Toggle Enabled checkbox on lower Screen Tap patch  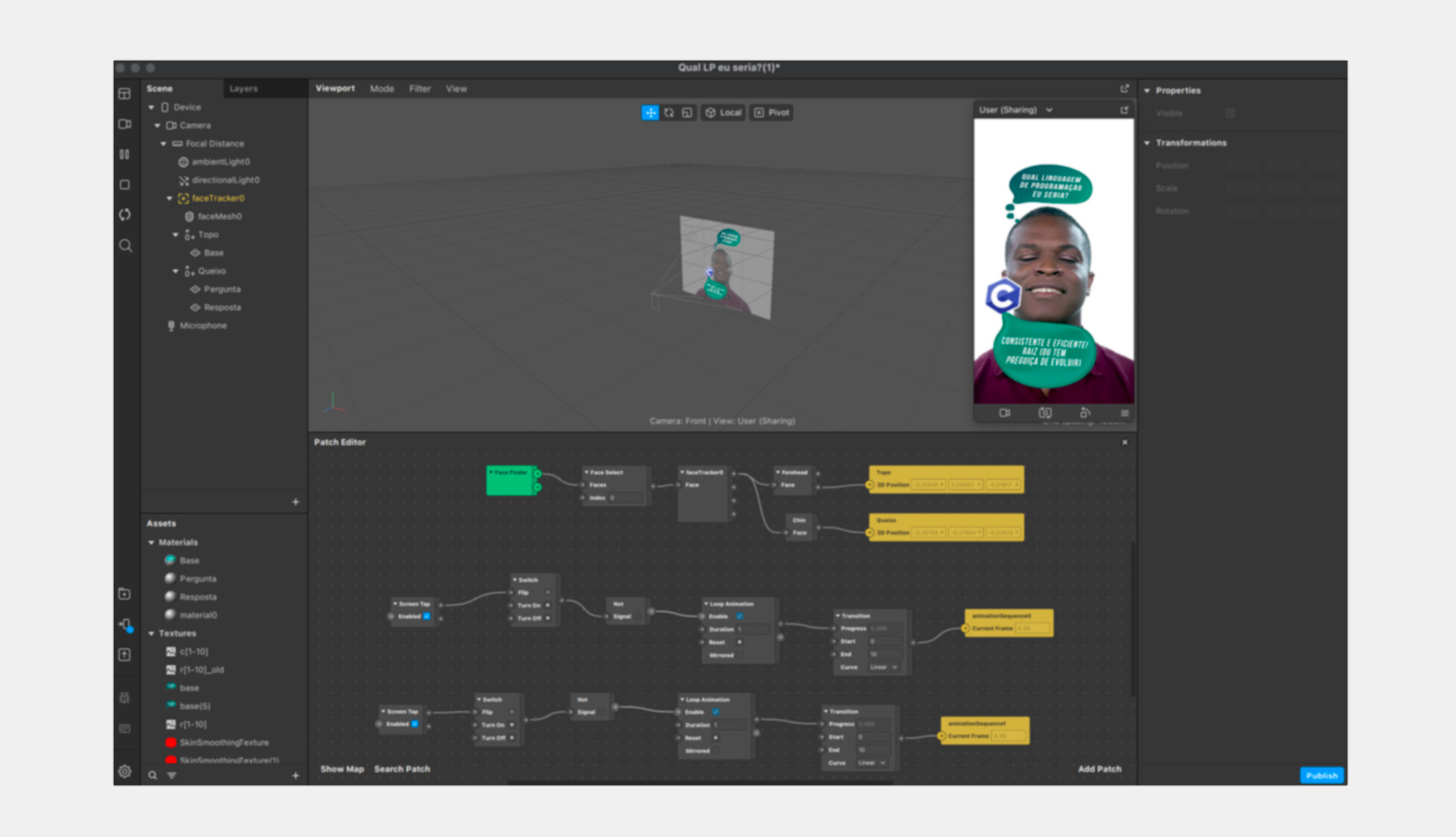pyautogui.click(x=415, y=724)
